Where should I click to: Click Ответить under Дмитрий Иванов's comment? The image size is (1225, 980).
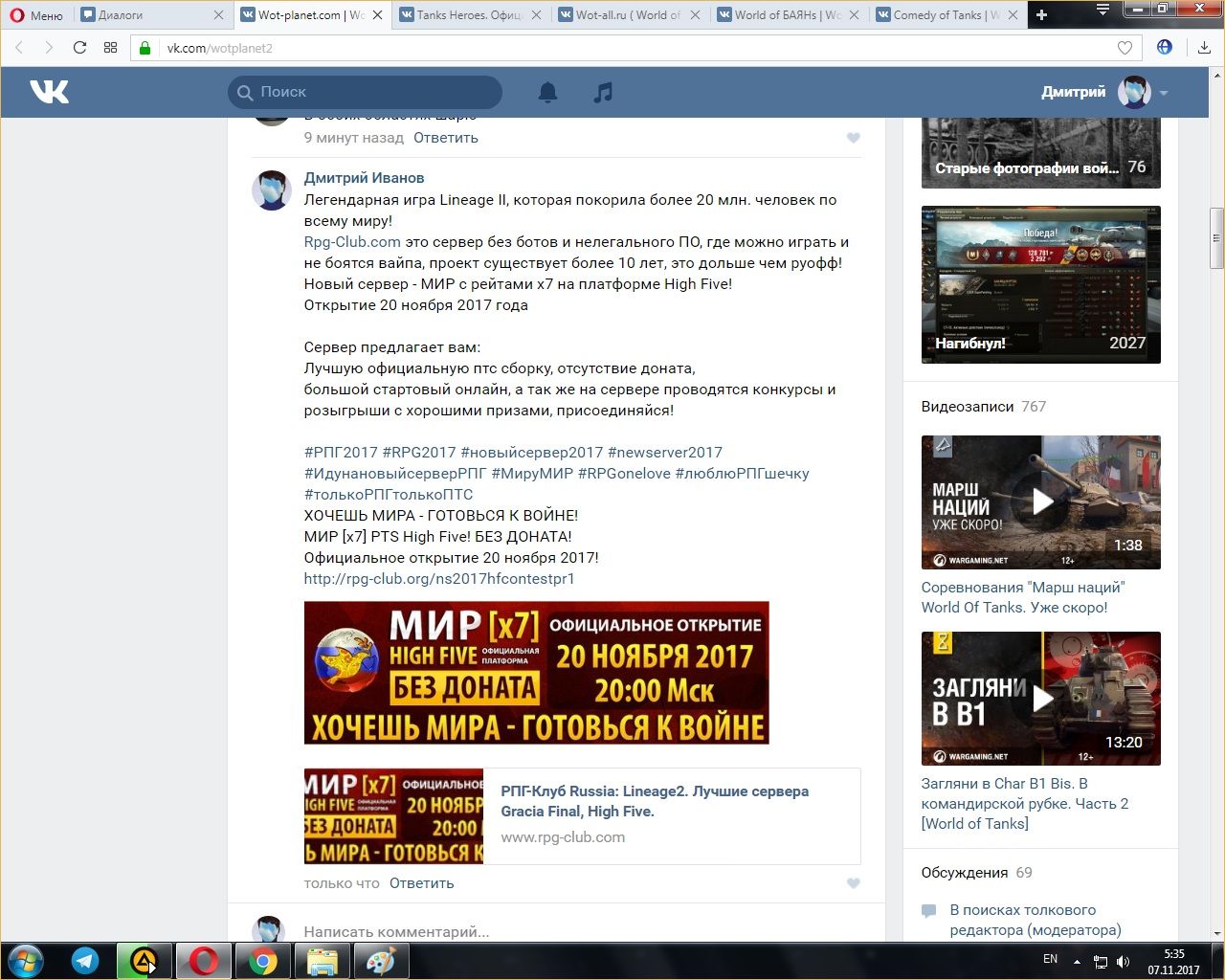click(422, 883)
